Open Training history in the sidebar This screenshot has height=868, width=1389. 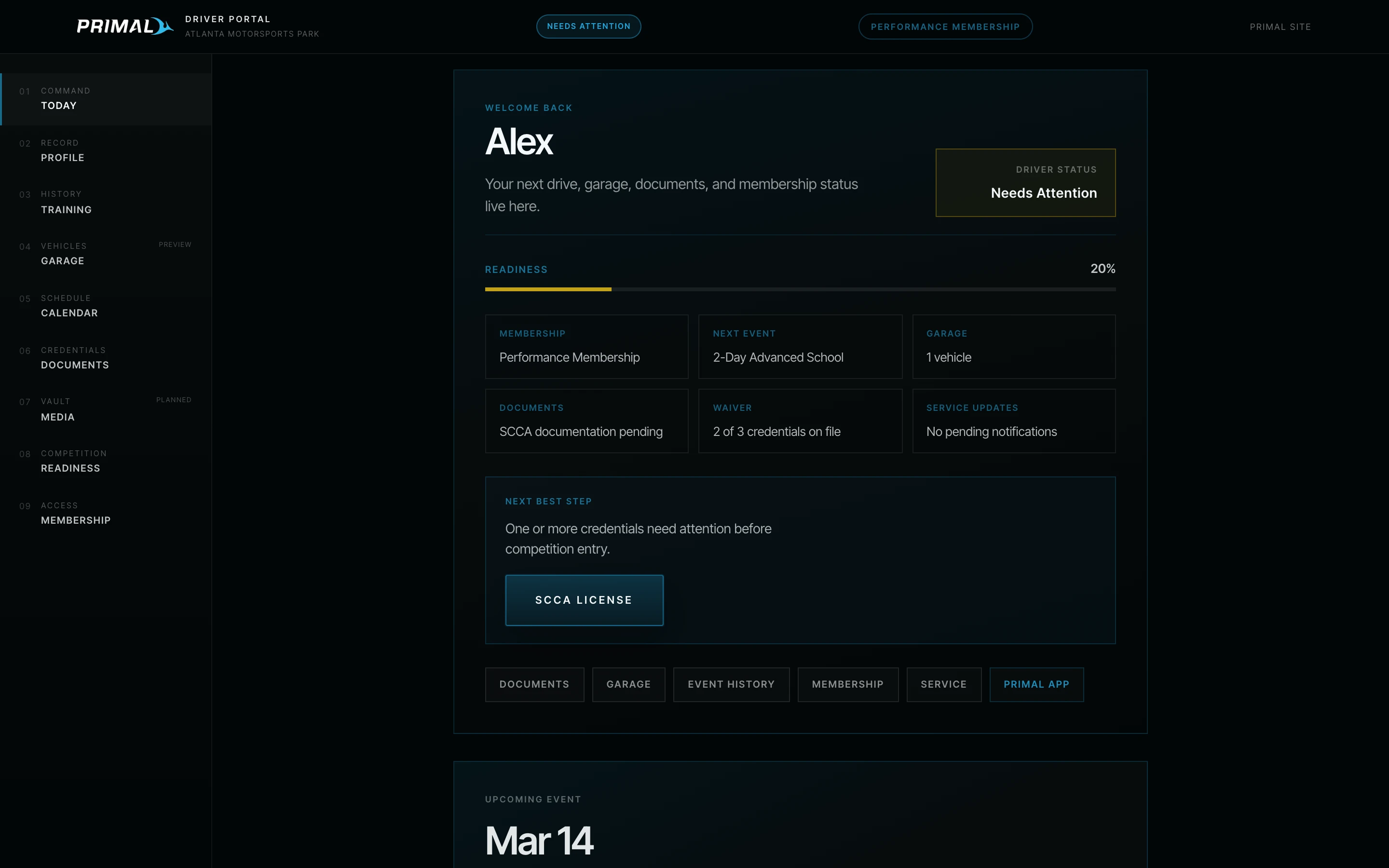(106, 202)
